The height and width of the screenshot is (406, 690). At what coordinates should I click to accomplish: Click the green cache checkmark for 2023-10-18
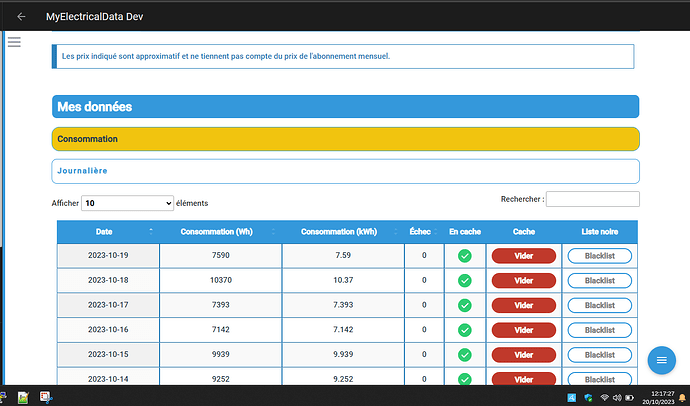(465, 281)
